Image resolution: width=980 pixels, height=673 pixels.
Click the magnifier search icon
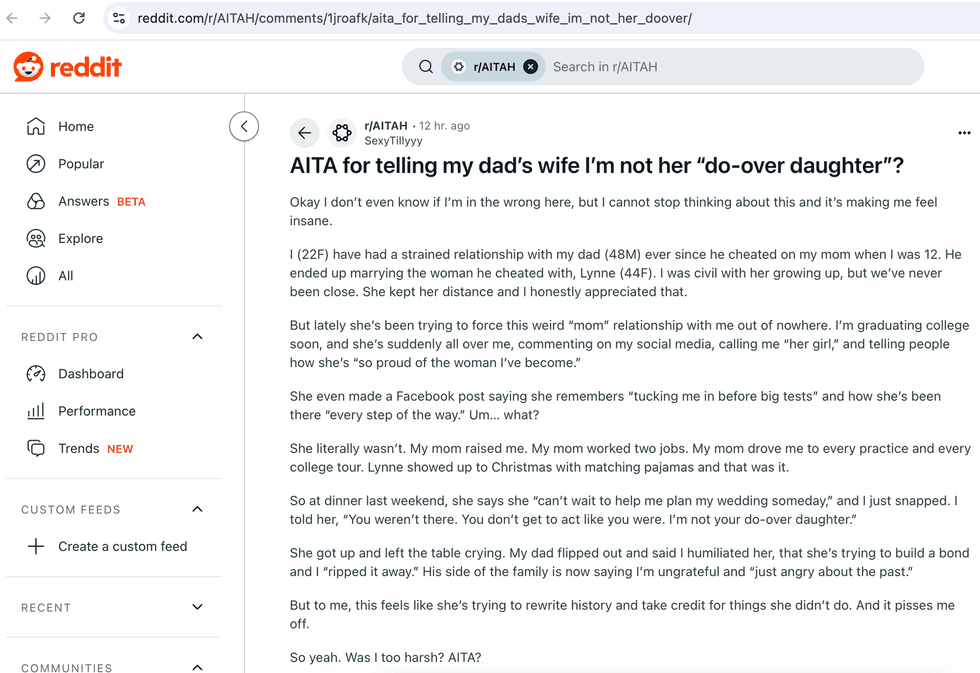click(426, 67)
